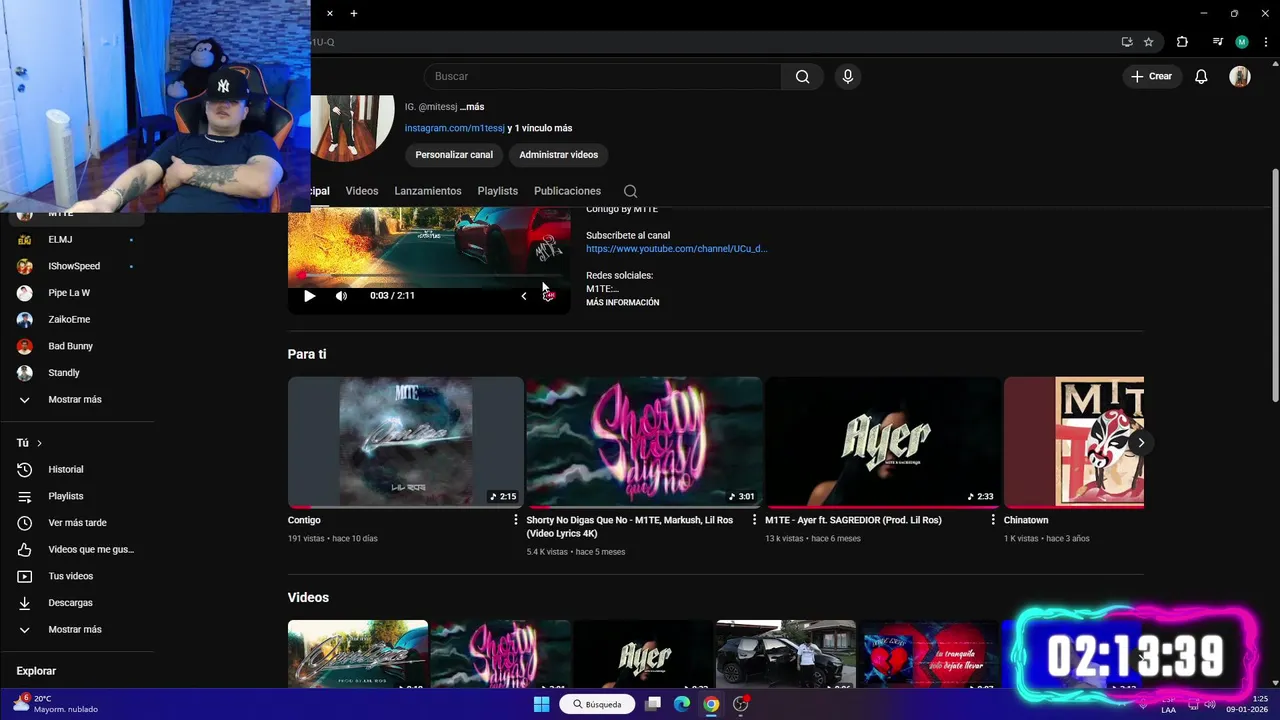Open Chrome media controls icon
This screenshot has width=1280, height=720.
click(1217, 42)
